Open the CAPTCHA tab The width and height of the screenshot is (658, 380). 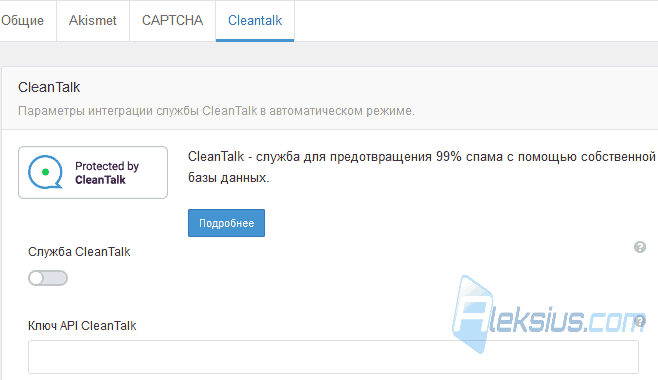[172, 20]
